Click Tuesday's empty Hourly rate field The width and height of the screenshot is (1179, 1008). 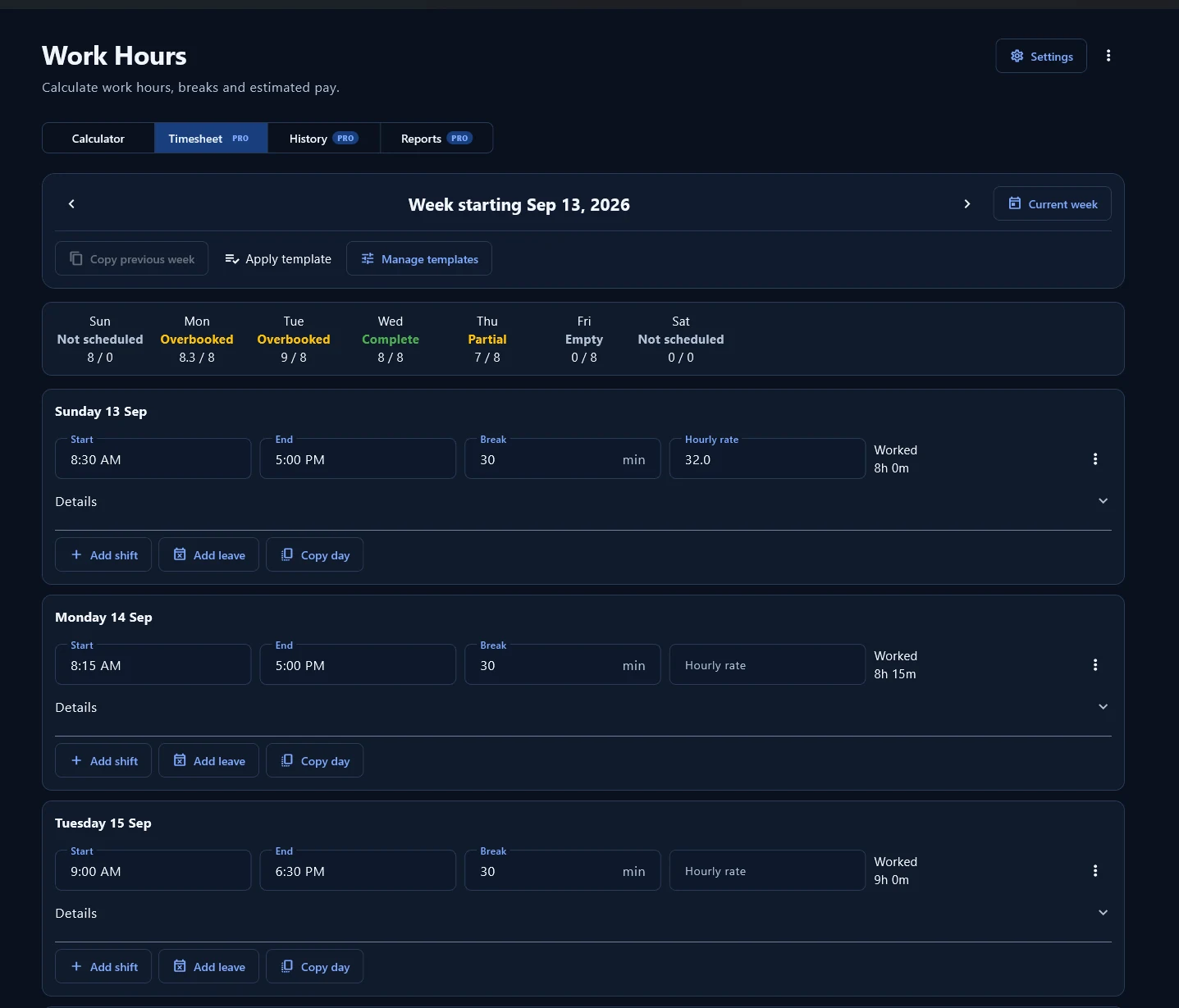767,870
